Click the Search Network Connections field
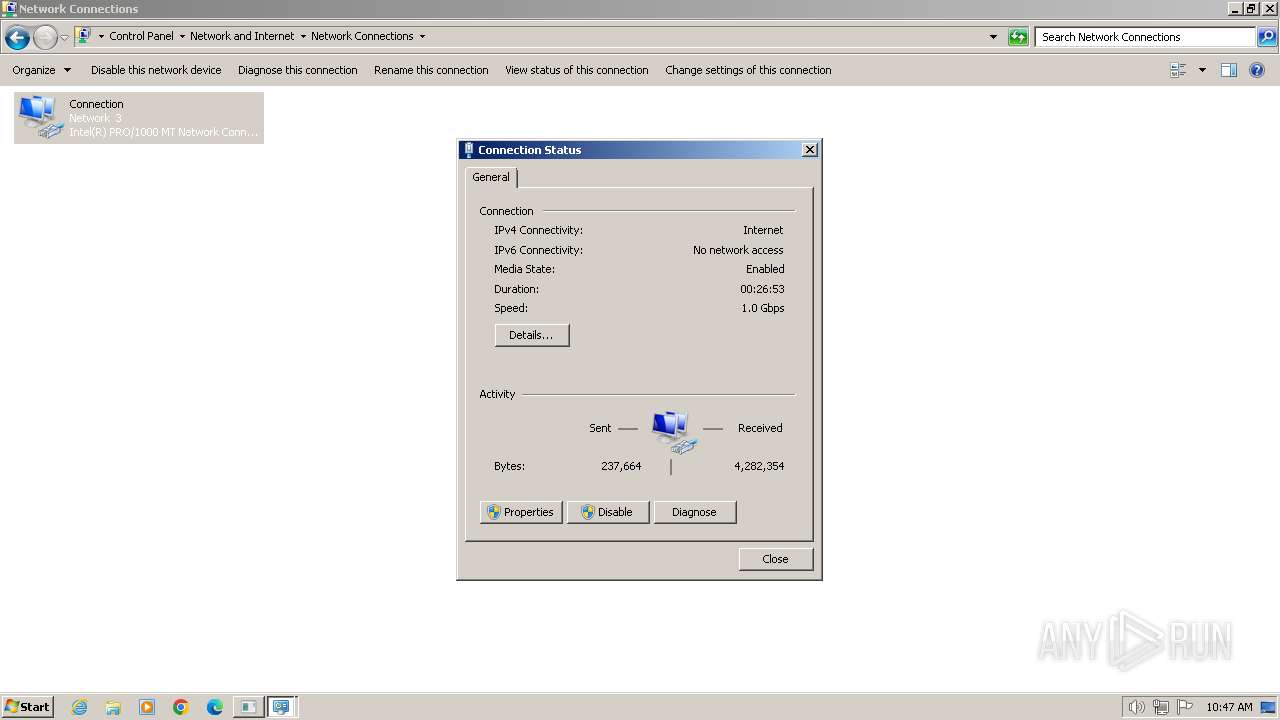Screen dimensions: 1280x720 (1145, 37)
